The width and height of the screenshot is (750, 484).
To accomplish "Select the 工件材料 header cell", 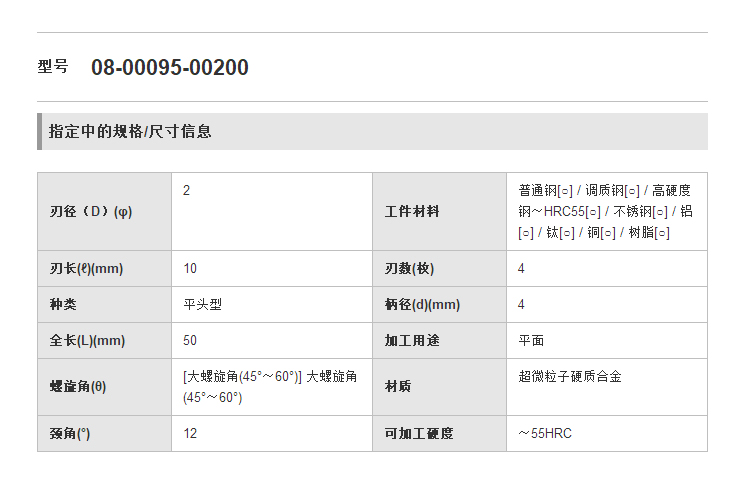I will point(440,211).
